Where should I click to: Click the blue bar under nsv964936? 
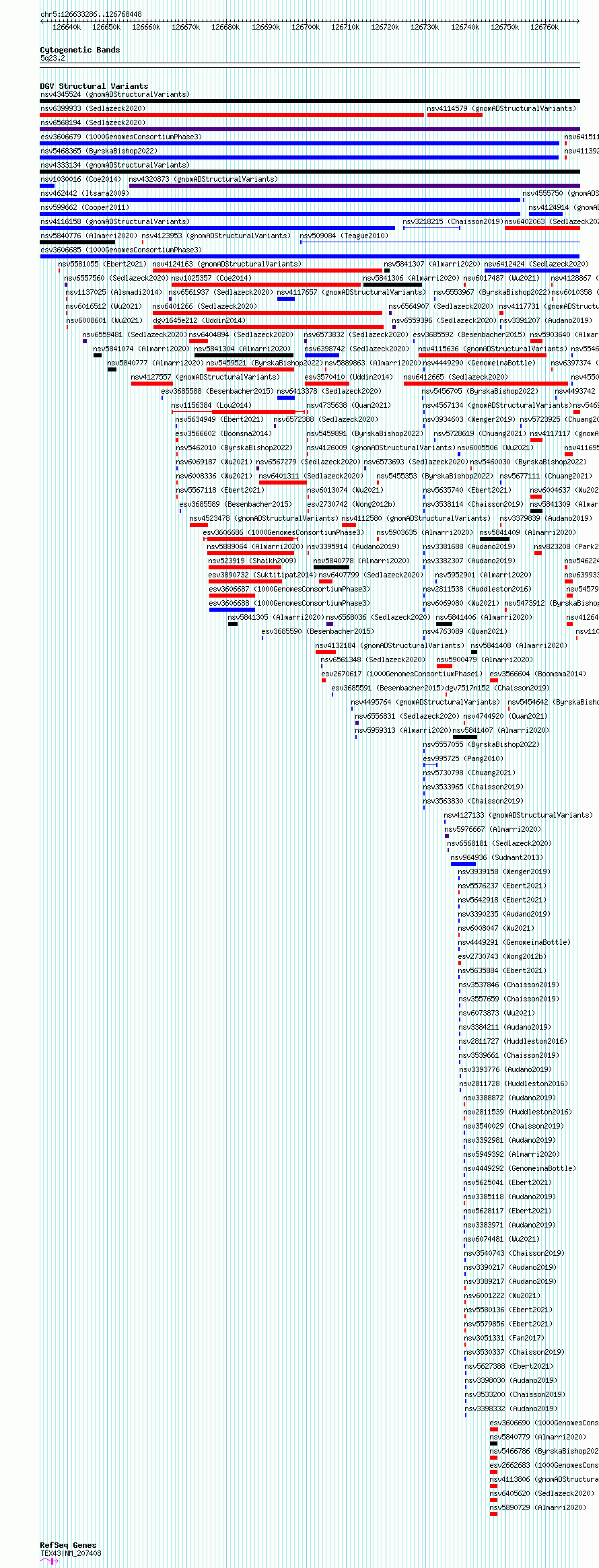point(464,864)
